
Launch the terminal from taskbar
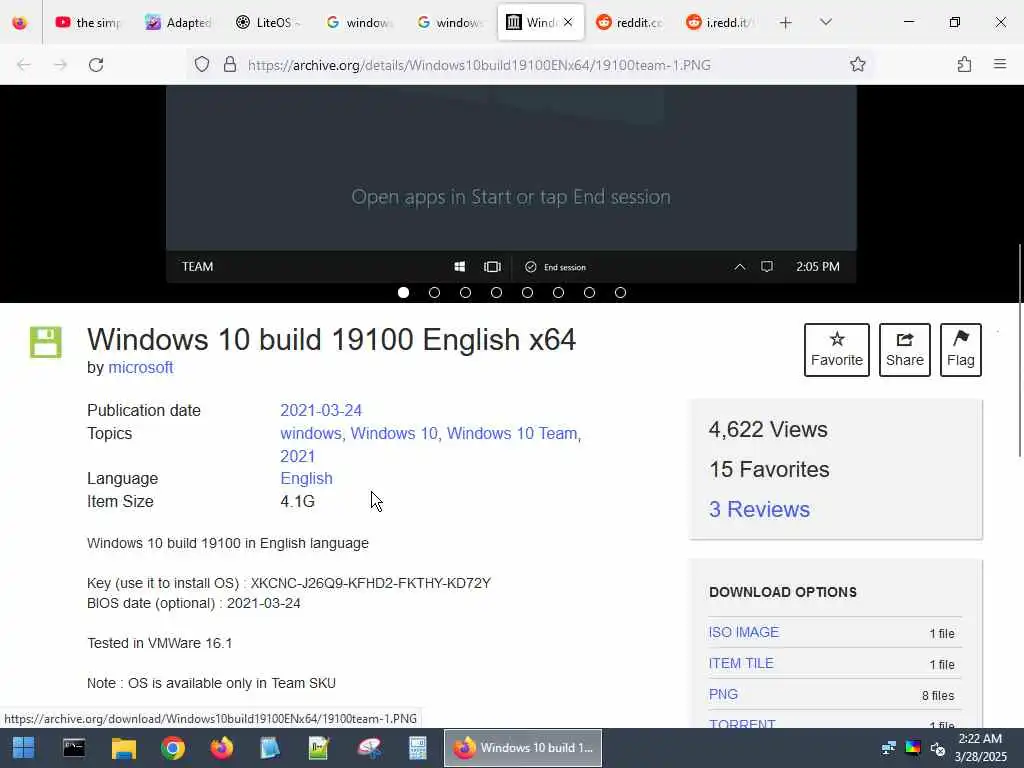[x=74, y=748]
